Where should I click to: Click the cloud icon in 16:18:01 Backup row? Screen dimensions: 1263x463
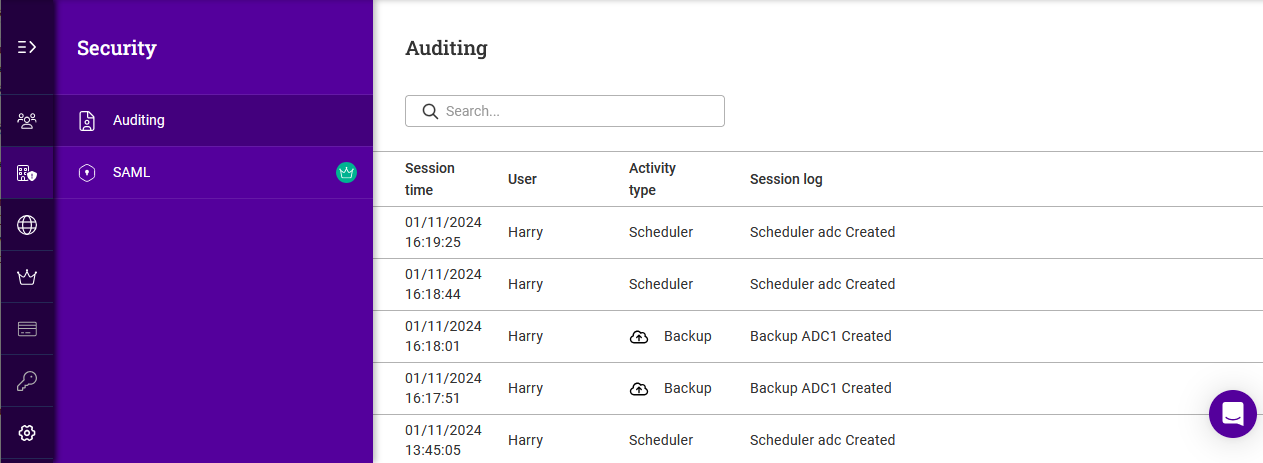(639, 337)
